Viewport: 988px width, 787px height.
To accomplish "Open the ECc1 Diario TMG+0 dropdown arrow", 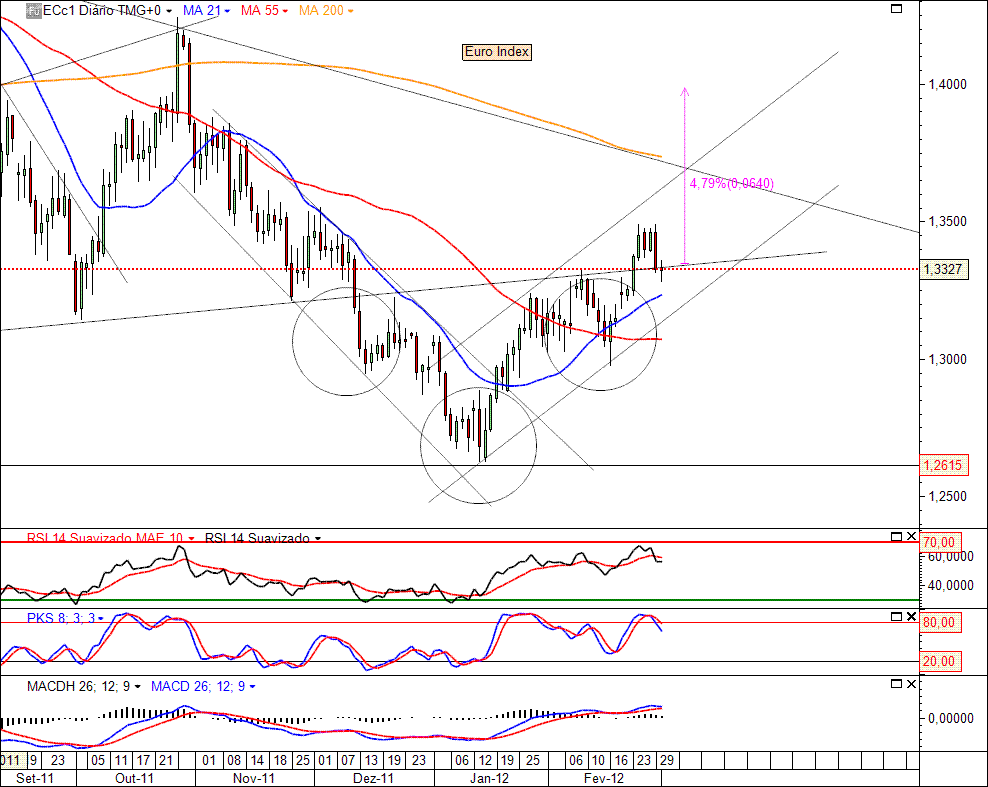I will tap(169, 11).
